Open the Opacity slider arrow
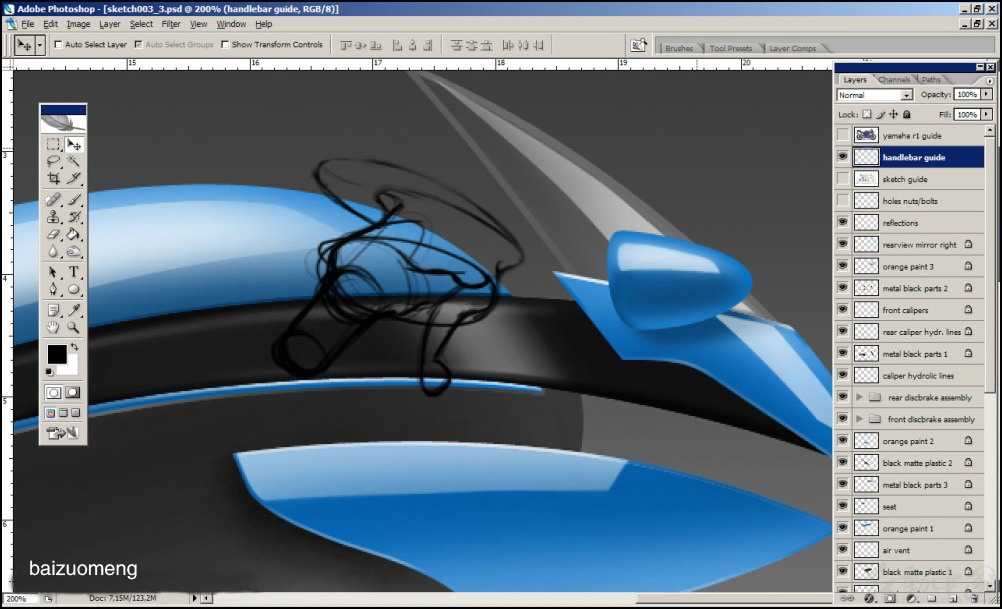This screenshot has height=609, width=1002. [x=987, y=94]
